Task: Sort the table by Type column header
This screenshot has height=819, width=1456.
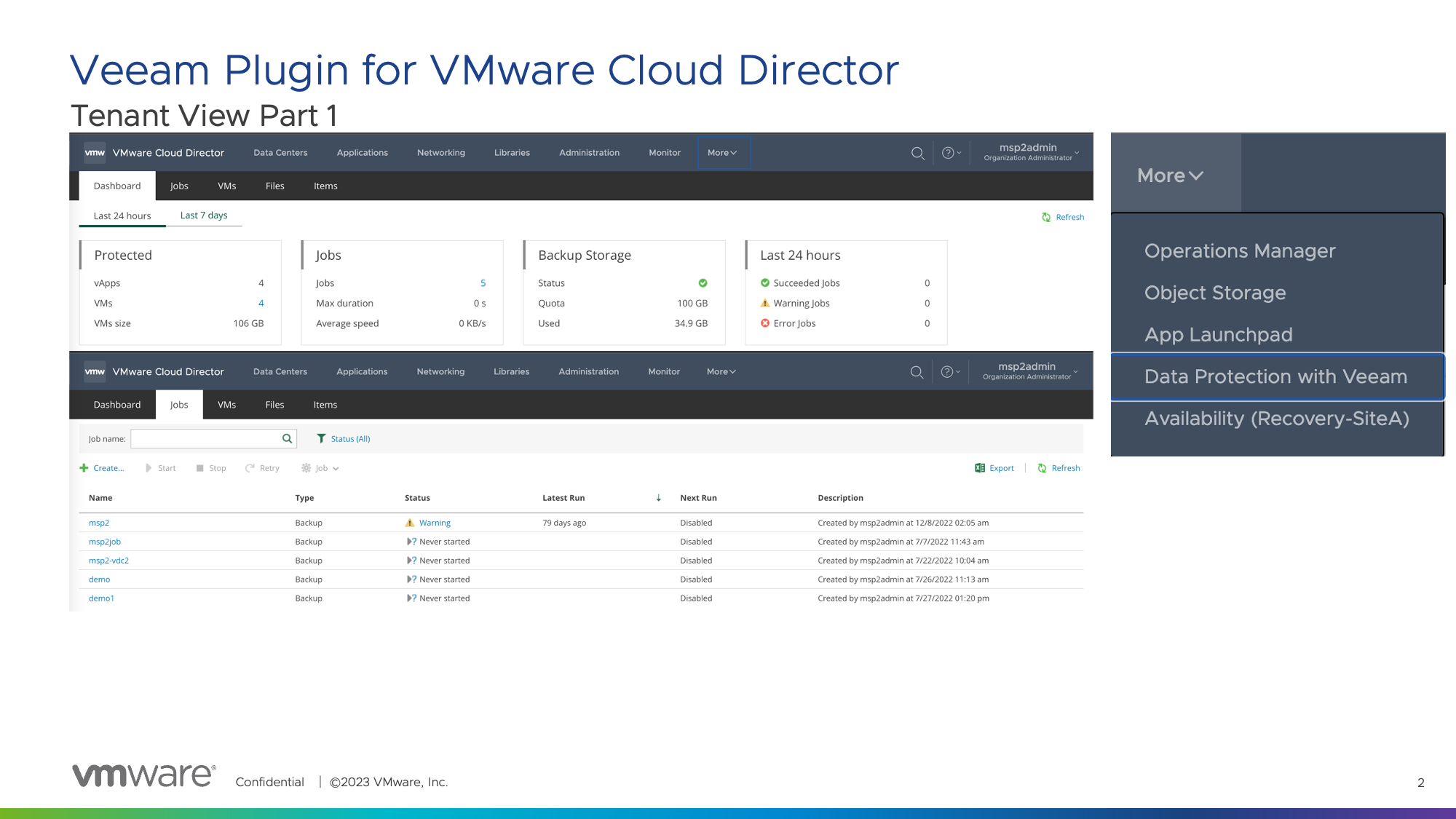Action: point(304,498)
